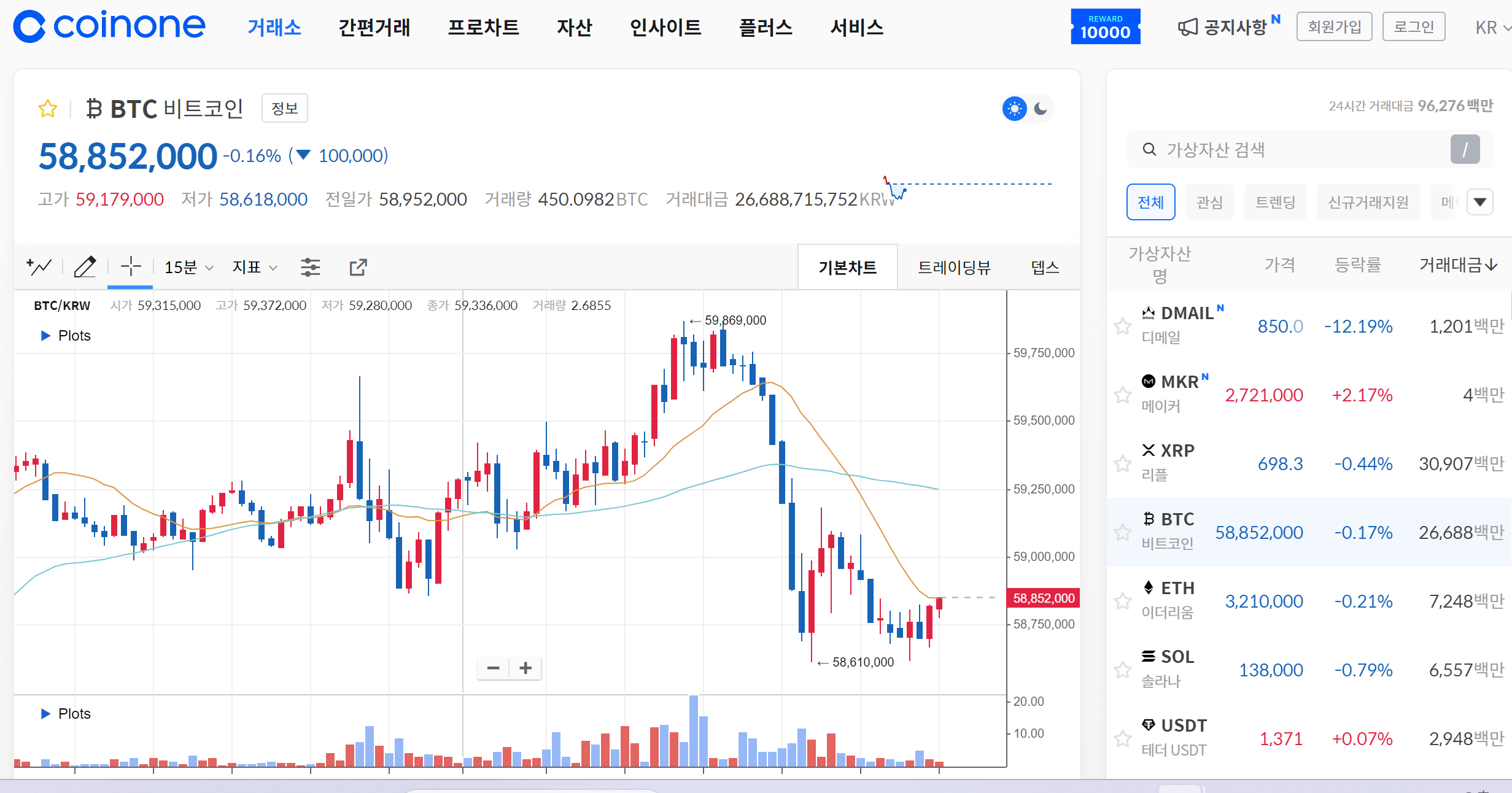This screenshot has width=1512, height=793.
Task: Open BTC 정보 information button
Action: click(284, 108)
